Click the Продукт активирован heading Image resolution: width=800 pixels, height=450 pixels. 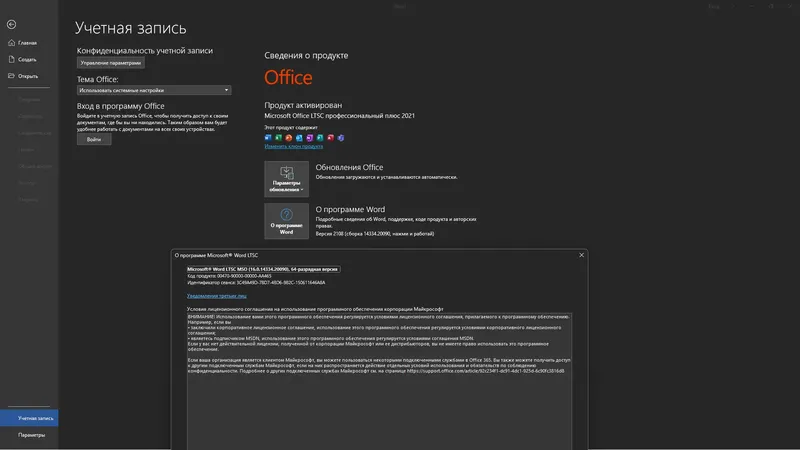(303, 105)
